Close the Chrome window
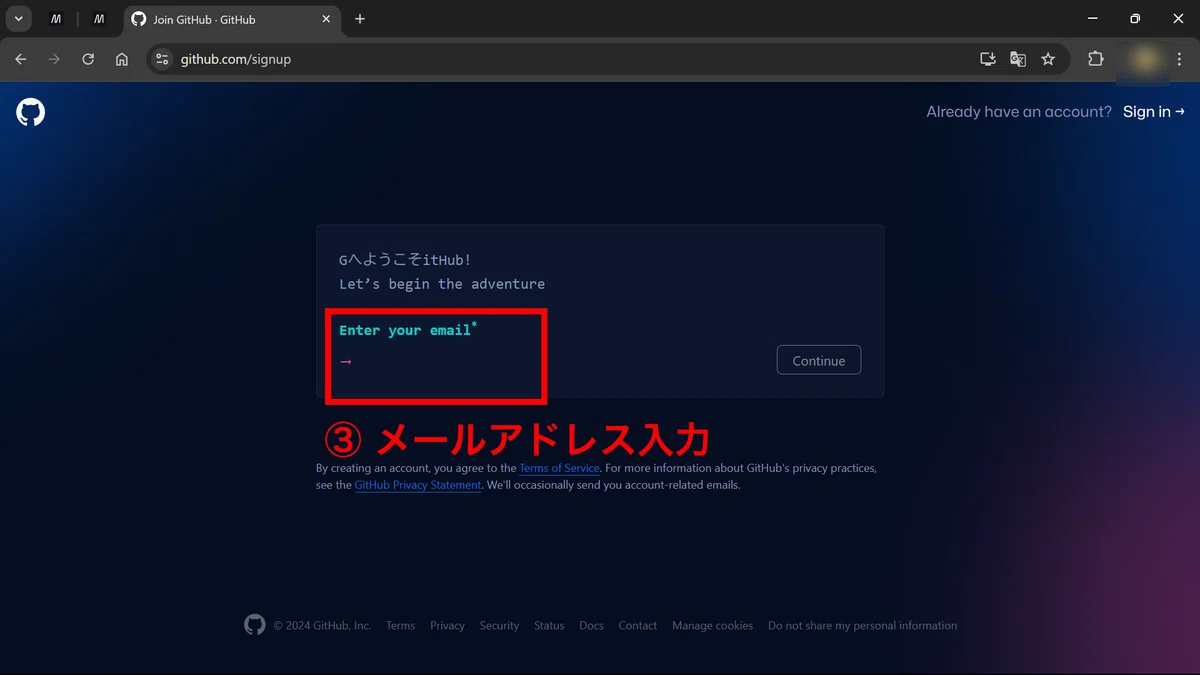Screen dimensions: 1200x675 click(1178, 19)
